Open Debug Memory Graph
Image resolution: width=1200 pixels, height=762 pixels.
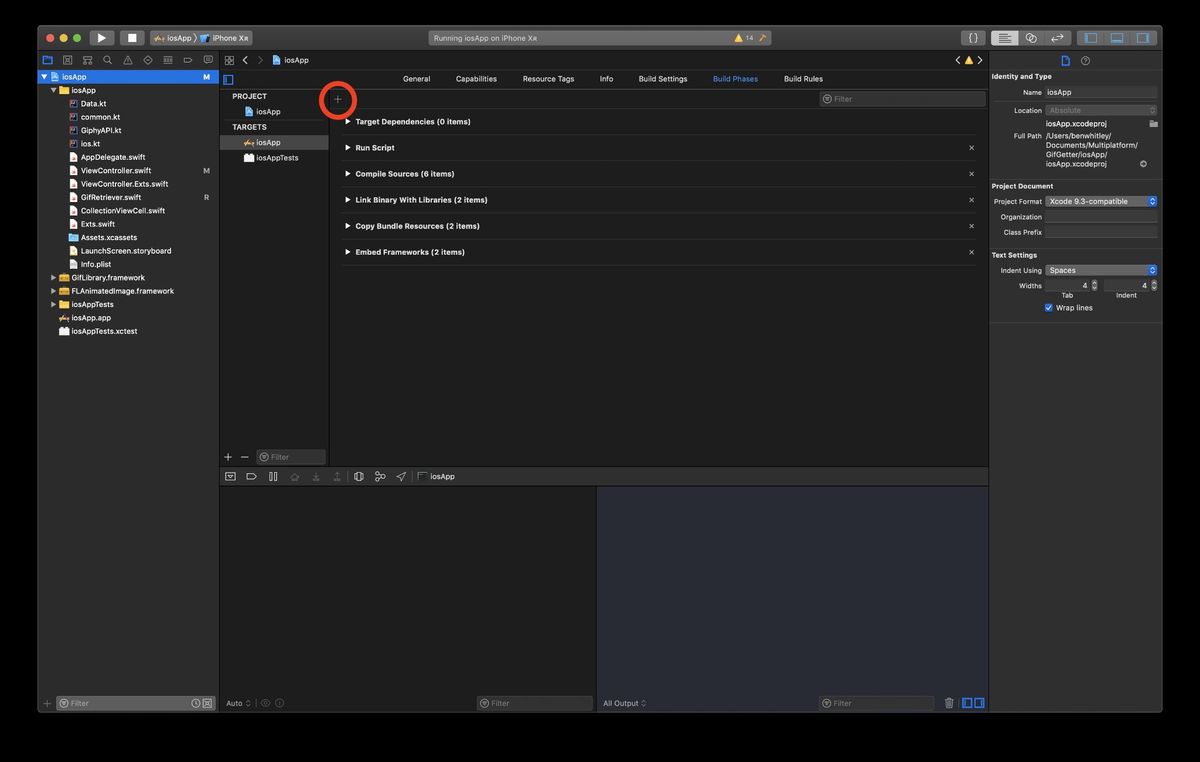380,477
